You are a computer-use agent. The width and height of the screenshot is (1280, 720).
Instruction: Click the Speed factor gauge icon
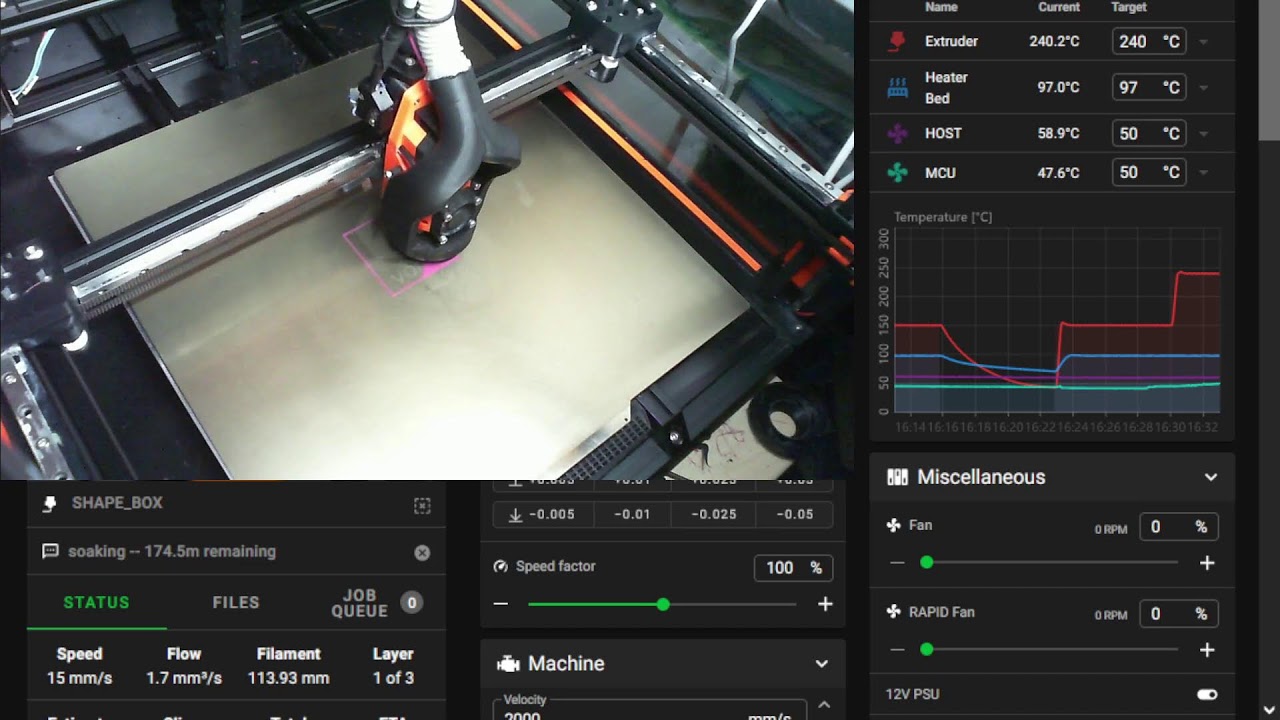coord(501,566)
